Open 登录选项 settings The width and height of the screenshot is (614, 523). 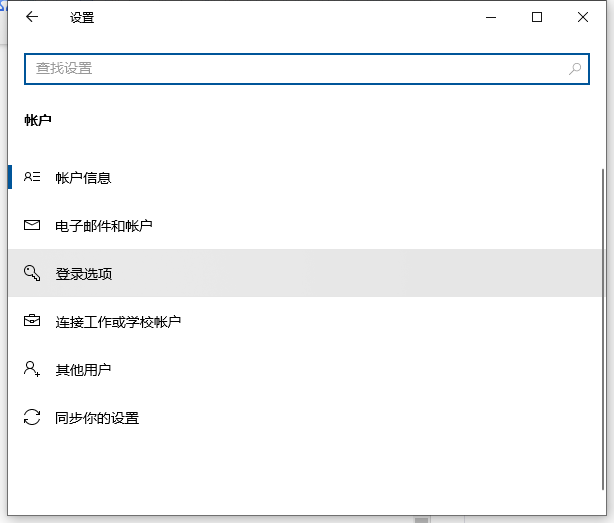[83, 274]
